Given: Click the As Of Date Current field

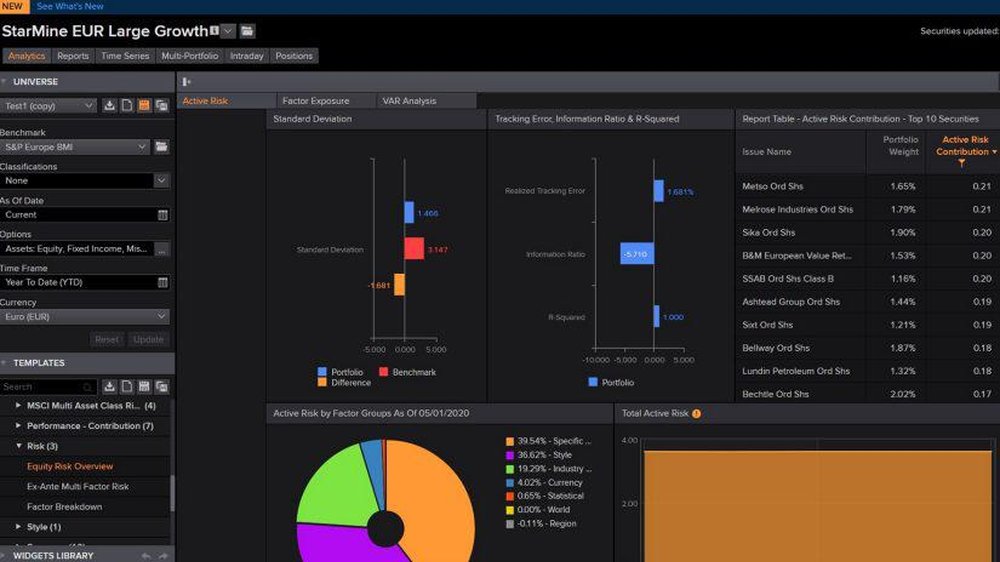Looking at the screenshot, I should click(x=84, y=215).
